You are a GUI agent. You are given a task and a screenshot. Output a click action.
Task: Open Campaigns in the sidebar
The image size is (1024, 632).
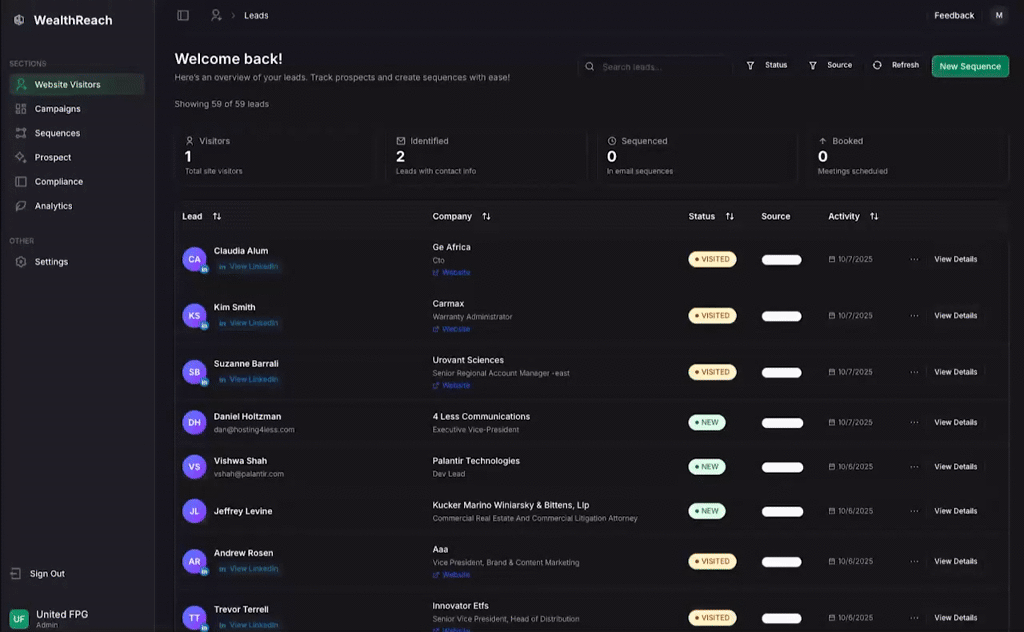click(57, 109)
